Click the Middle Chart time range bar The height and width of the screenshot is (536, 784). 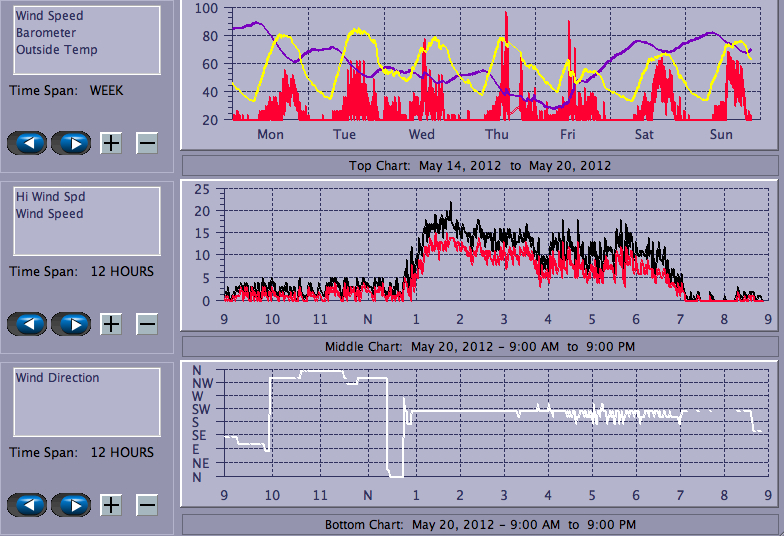point(479,346)
